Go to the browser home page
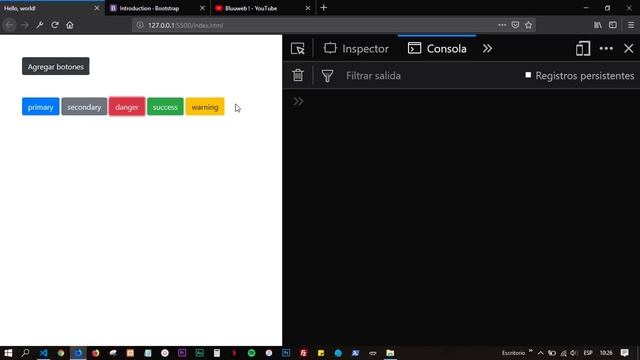Screen dimensions: 640x360 pyautogui.click(x=70, y=25)
